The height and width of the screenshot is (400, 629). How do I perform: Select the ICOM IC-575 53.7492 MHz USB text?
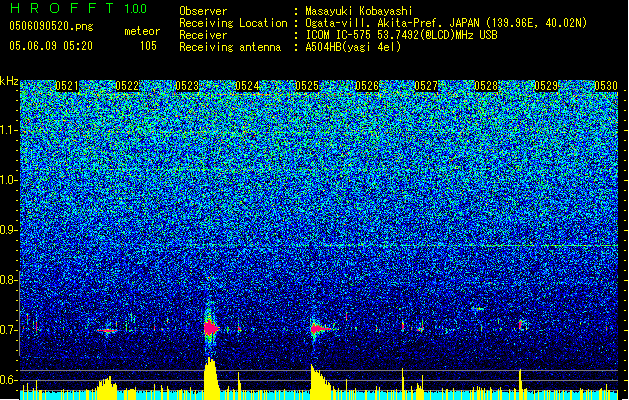pyautogui.click(x=401, y=35)
